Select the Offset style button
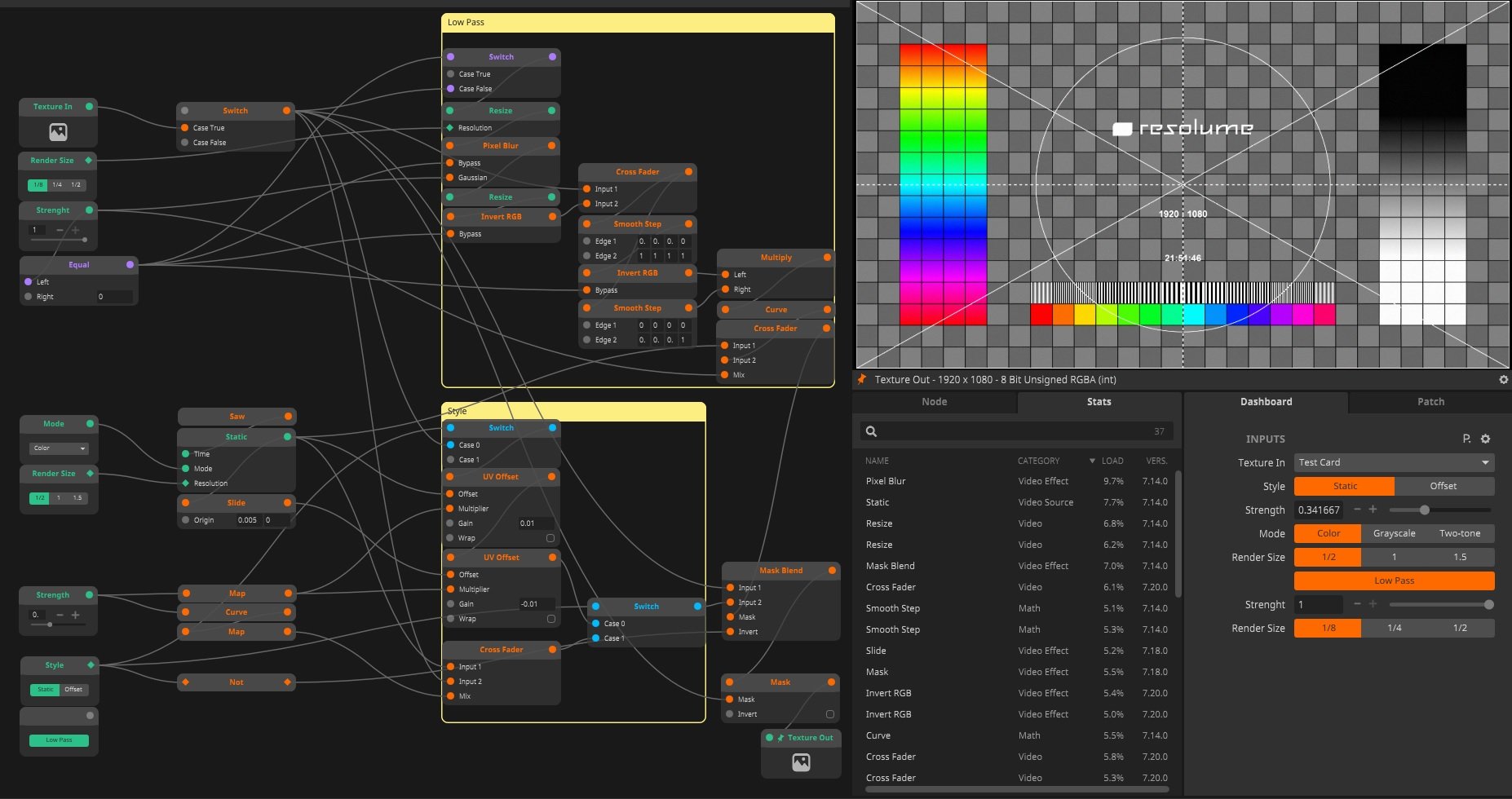This screenshot has height=799, width=1512. [1443, 486]
